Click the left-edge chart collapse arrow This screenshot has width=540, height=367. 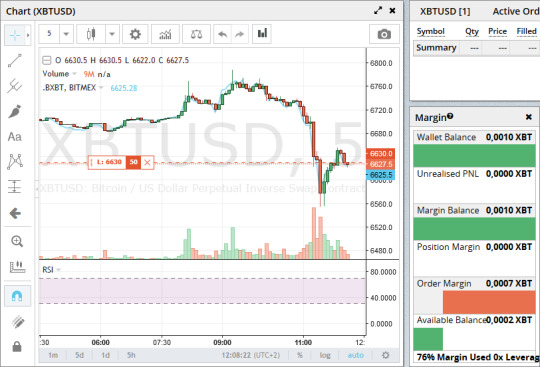coord(37,188)
